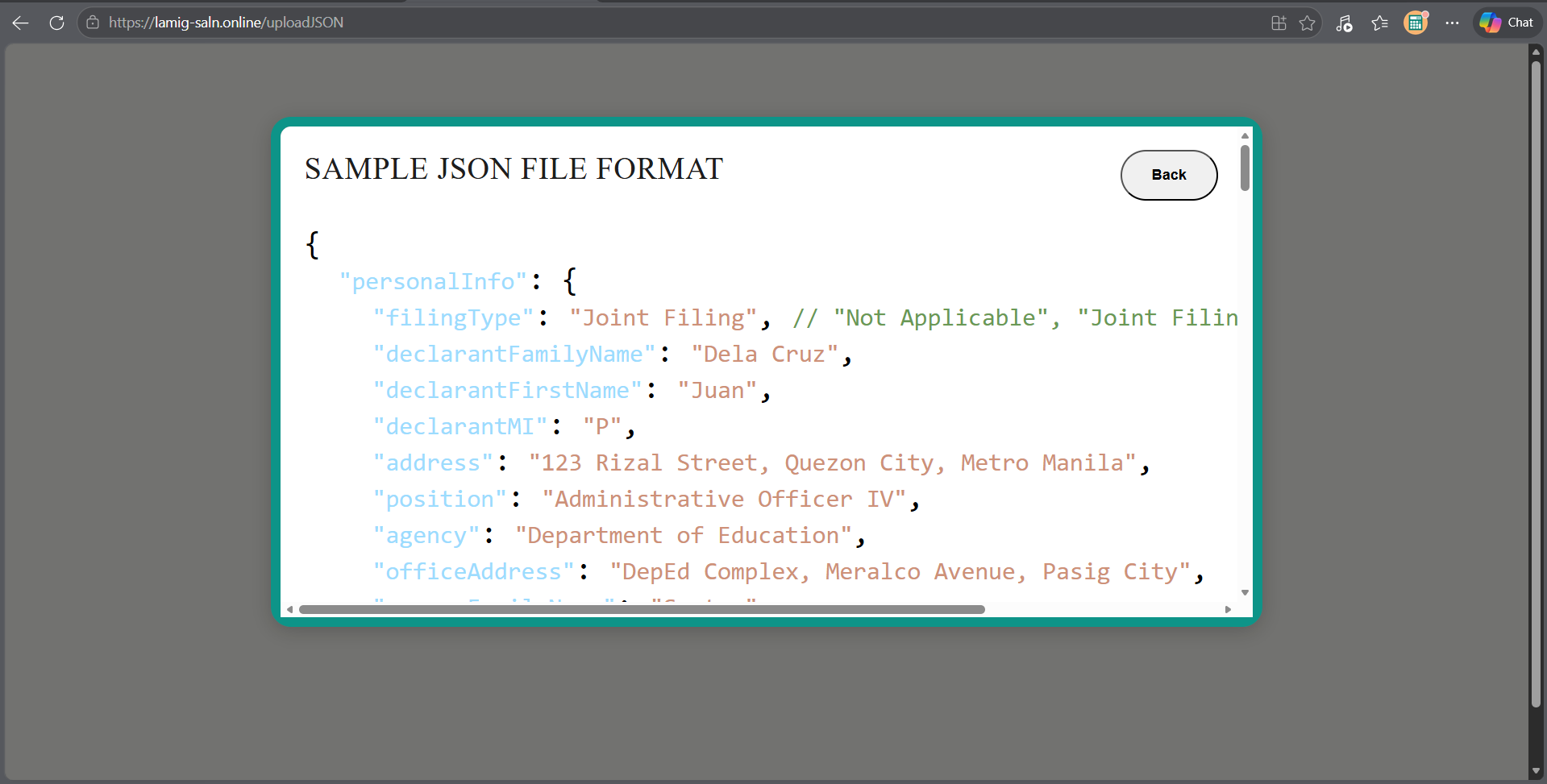Click the up arrow of the dialog scrollbar
This screenshot has width=1547, height=784.
[1244, 135]
